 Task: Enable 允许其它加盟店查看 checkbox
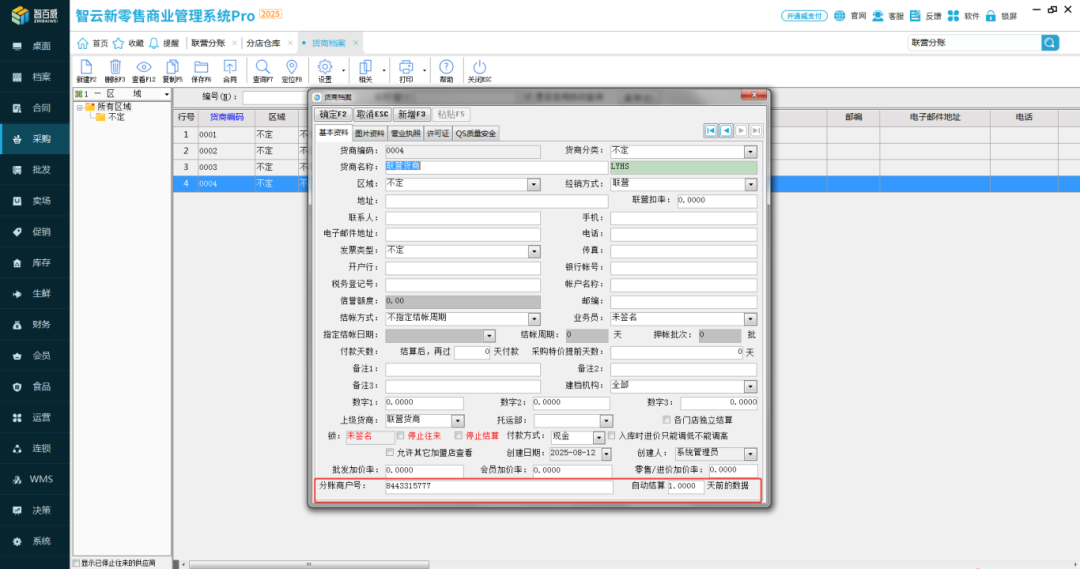[x=390, y=453]
